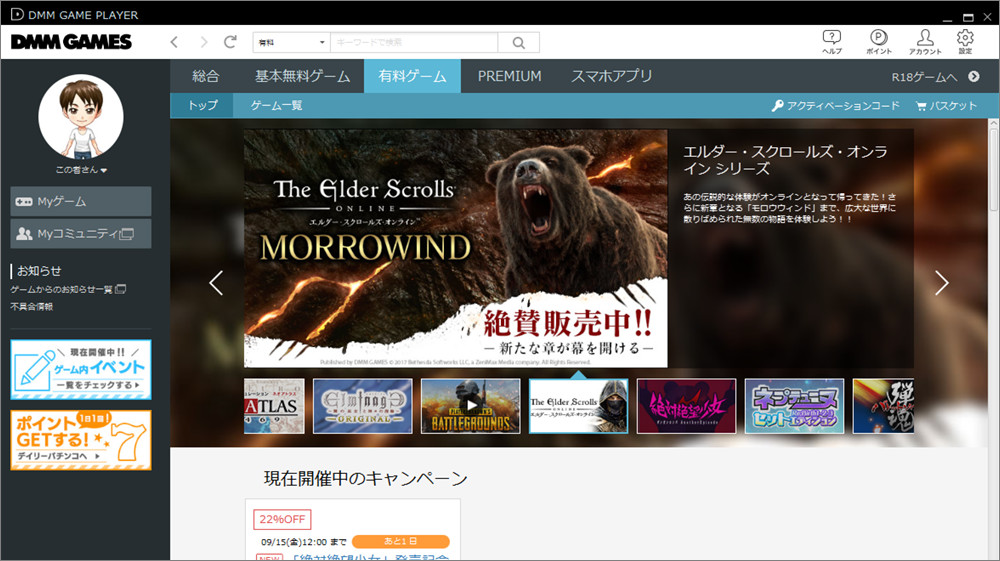The width and height of the screenshot is (1000, 561).
Task: Open the Settings (設定) gear icon
Action: point(965,41)
